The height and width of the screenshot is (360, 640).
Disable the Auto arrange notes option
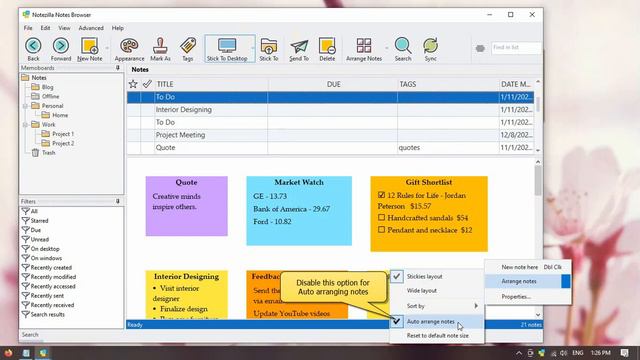click(437, 322)
